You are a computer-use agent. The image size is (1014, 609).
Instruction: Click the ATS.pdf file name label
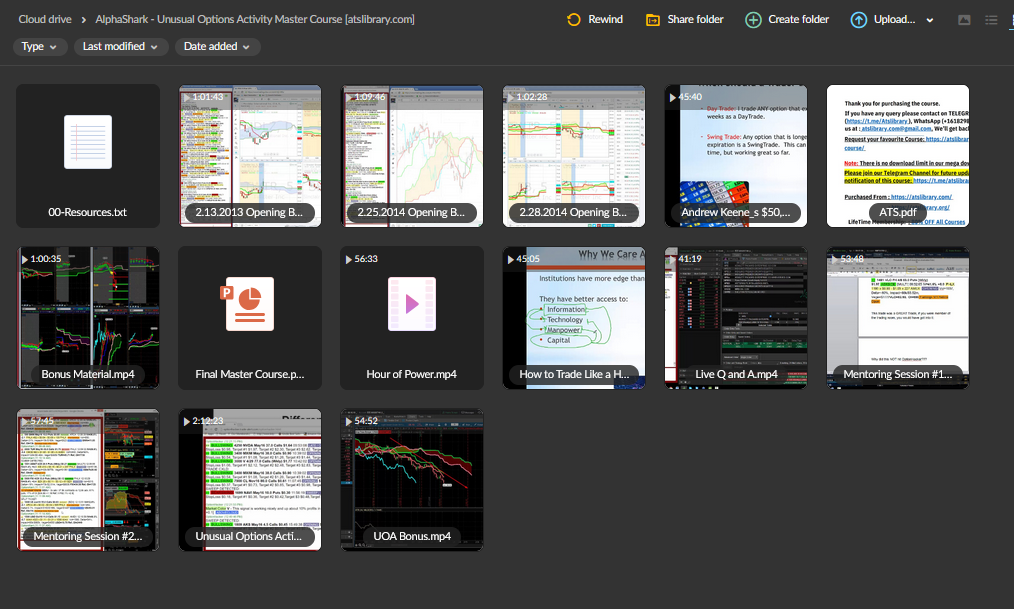[898, 212]
